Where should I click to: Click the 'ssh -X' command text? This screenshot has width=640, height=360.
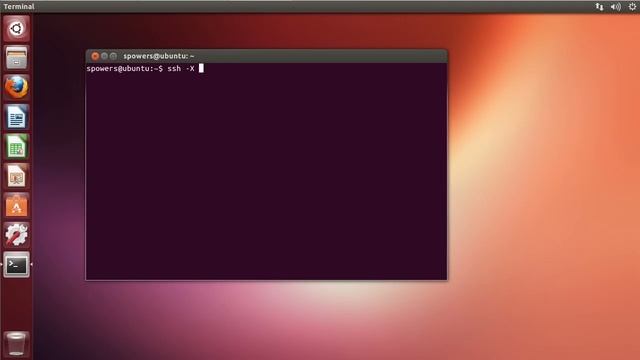point(181,69)
